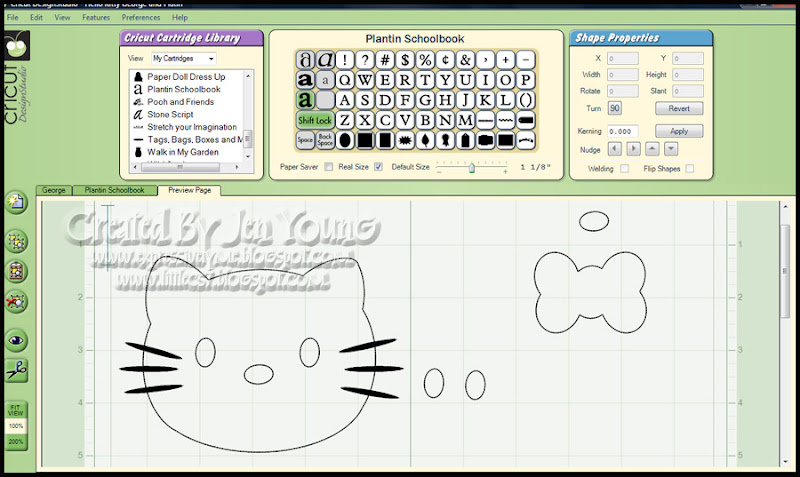The image size is (800, 477).
Task: Switch to the Plantin Schoolbook tab
Action: (115, 190)
